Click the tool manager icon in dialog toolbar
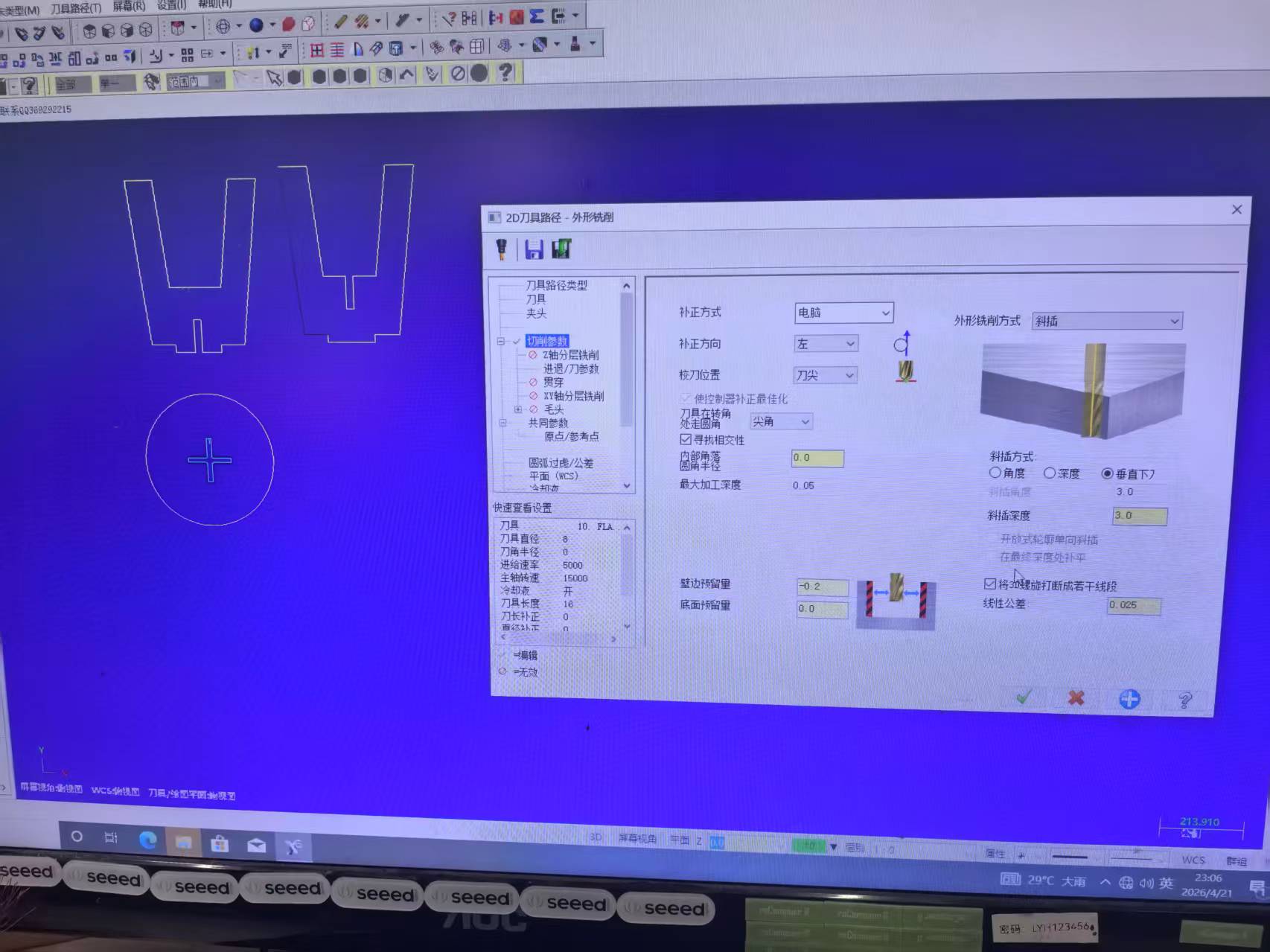The image size is (1270, 952). pyautogui.click(x=501, y=249)
